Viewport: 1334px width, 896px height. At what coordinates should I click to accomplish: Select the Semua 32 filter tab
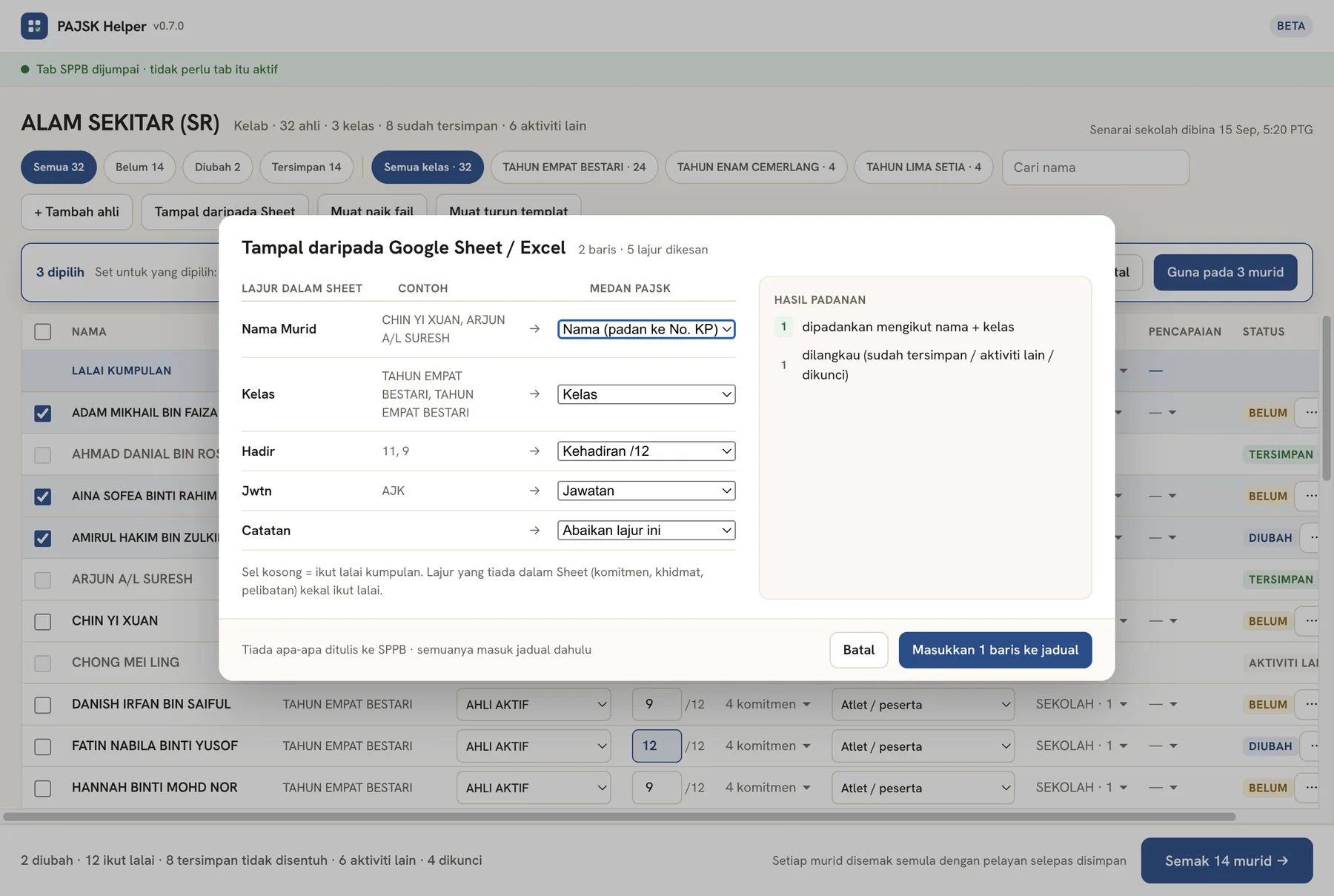(x=59, y=167)
